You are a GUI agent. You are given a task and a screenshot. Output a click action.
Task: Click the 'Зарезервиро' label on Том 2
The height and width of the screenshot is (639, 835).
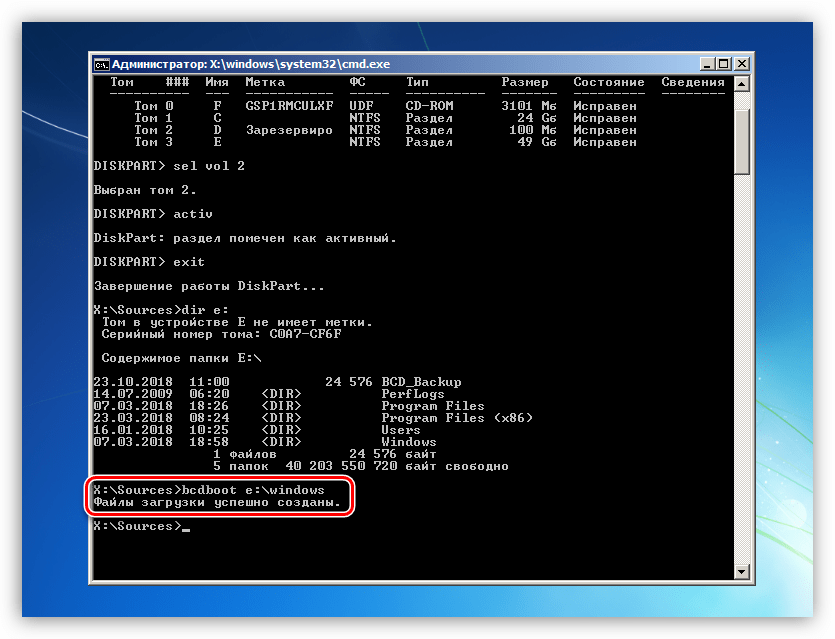click(289, 130)
